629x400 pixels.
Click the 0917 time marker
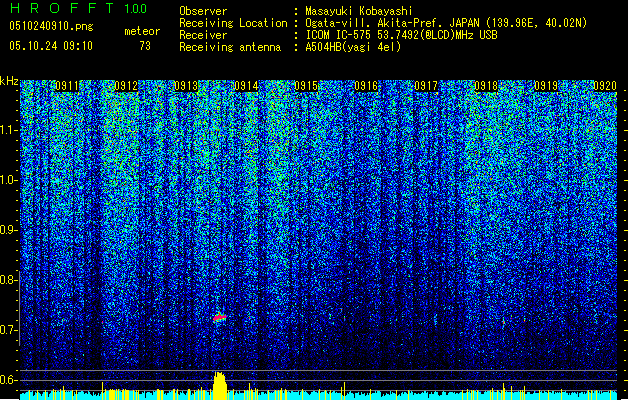click(x=426, y=86)
